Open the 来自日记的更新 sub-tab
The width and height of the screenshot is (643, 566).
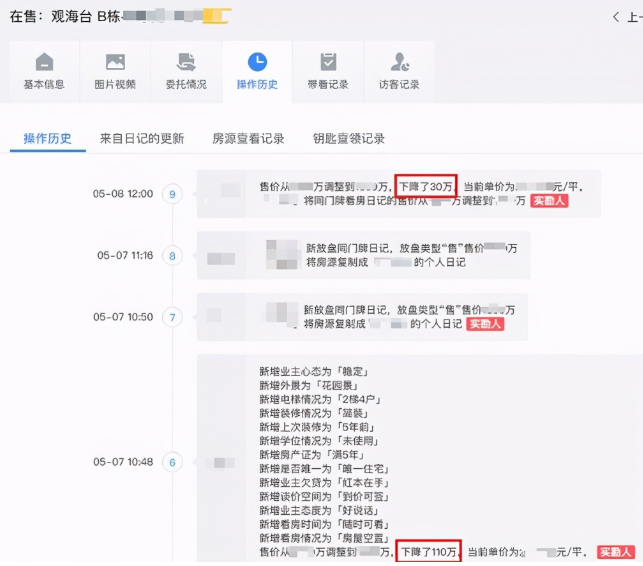tap(142, 138)
